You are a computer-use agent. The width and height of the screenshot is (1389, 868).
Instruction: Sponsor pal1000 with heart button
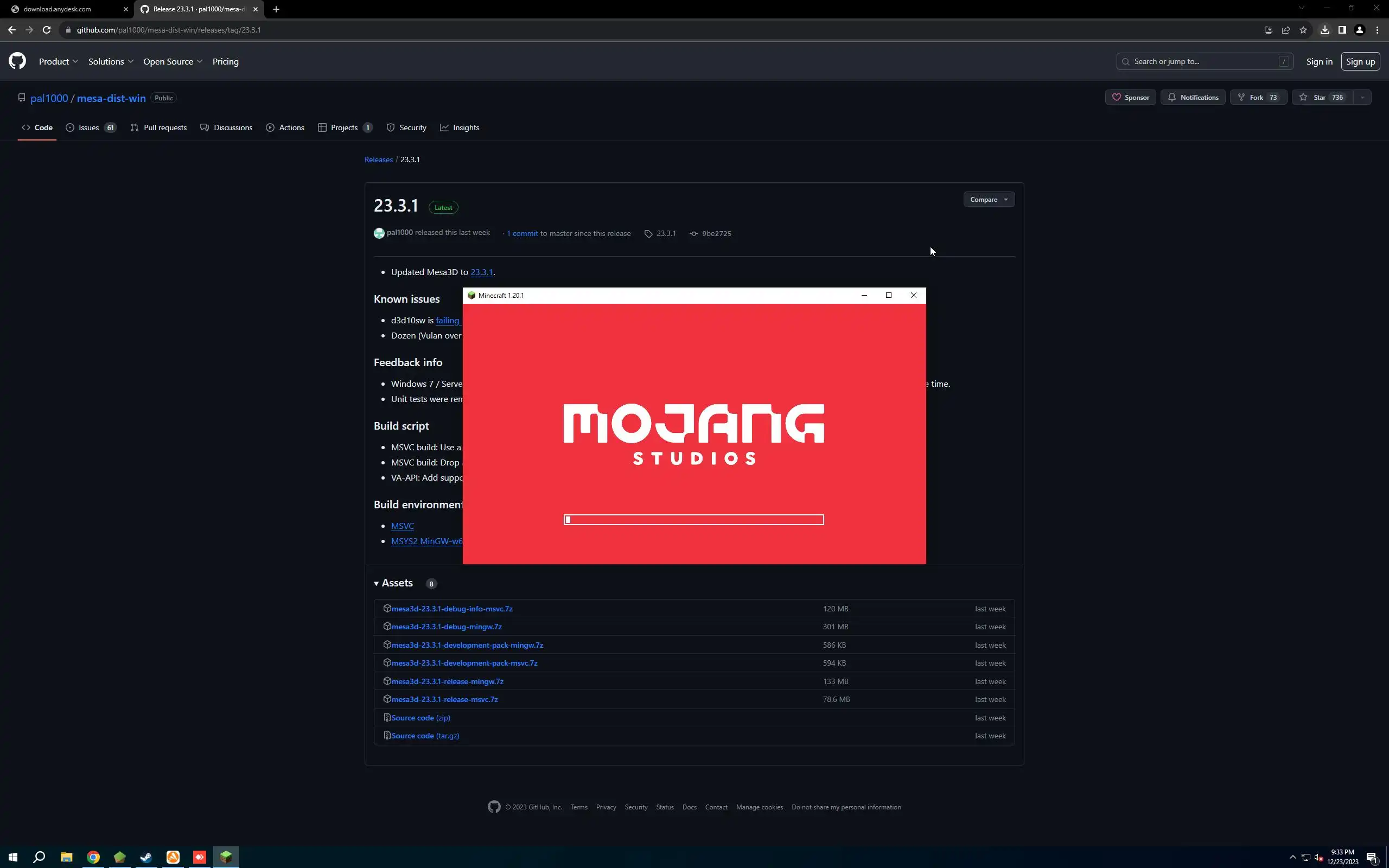1130,98
